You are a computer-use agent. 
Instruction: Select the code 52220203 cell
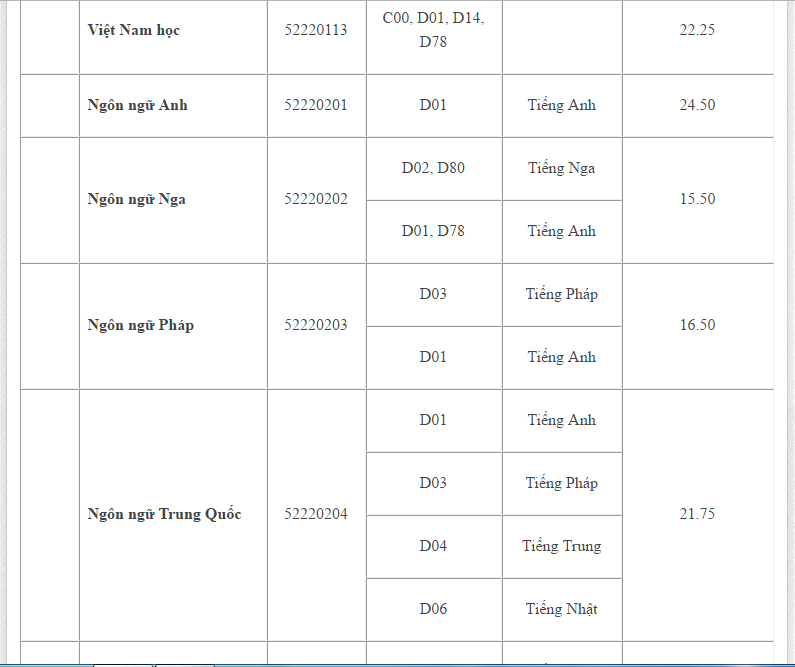(x=316, y=325)
